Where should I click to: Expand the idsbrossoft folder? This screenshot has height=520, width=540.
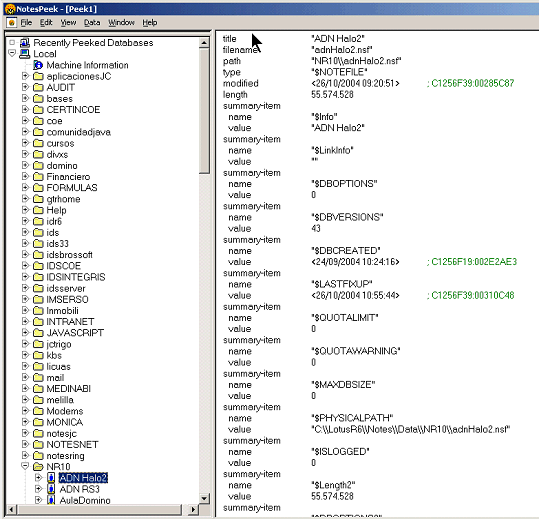click(x=25, y=254)
